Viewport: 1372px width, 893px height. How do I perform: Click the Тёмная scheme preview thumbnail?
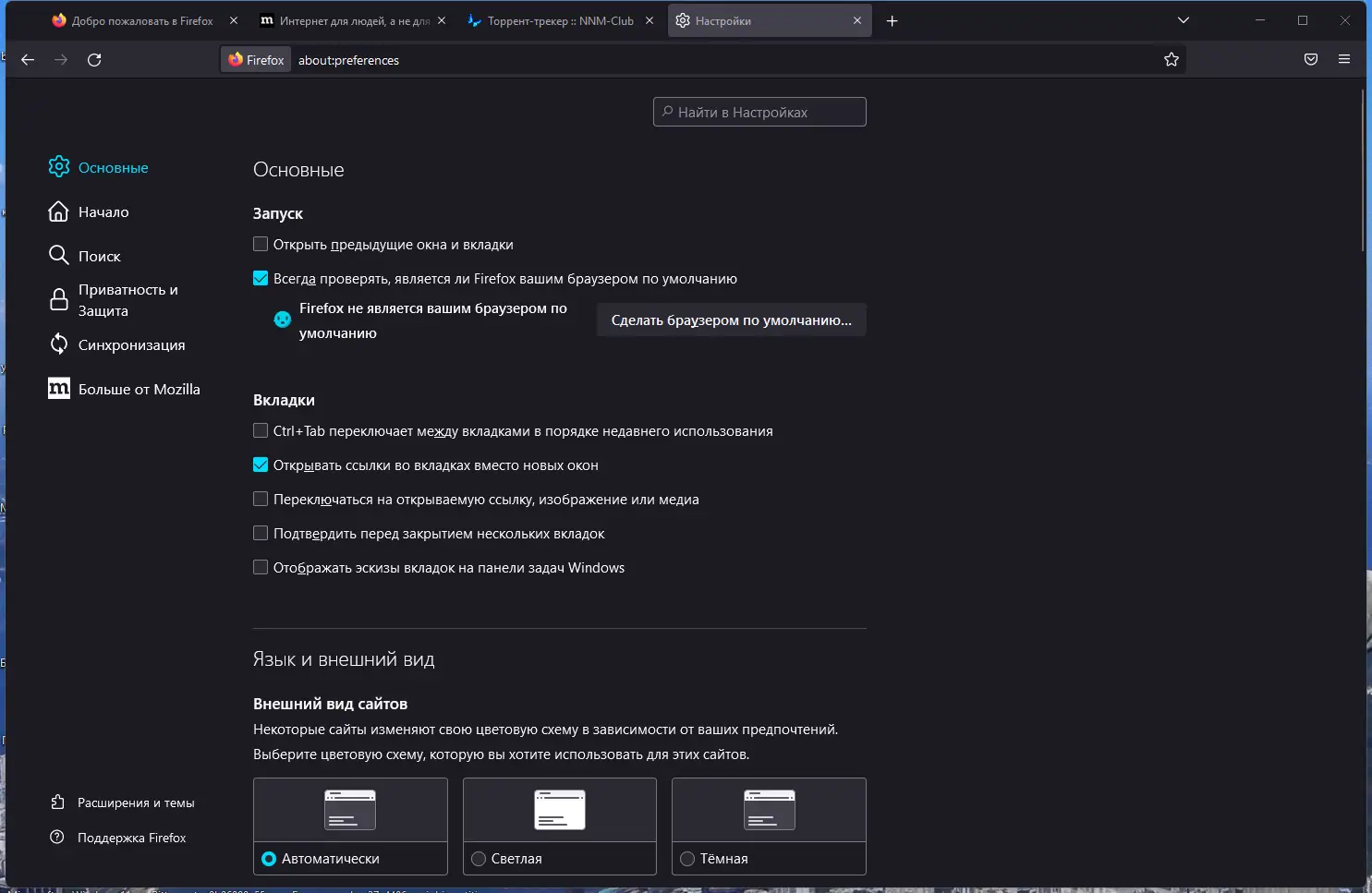tap(770, 810)
